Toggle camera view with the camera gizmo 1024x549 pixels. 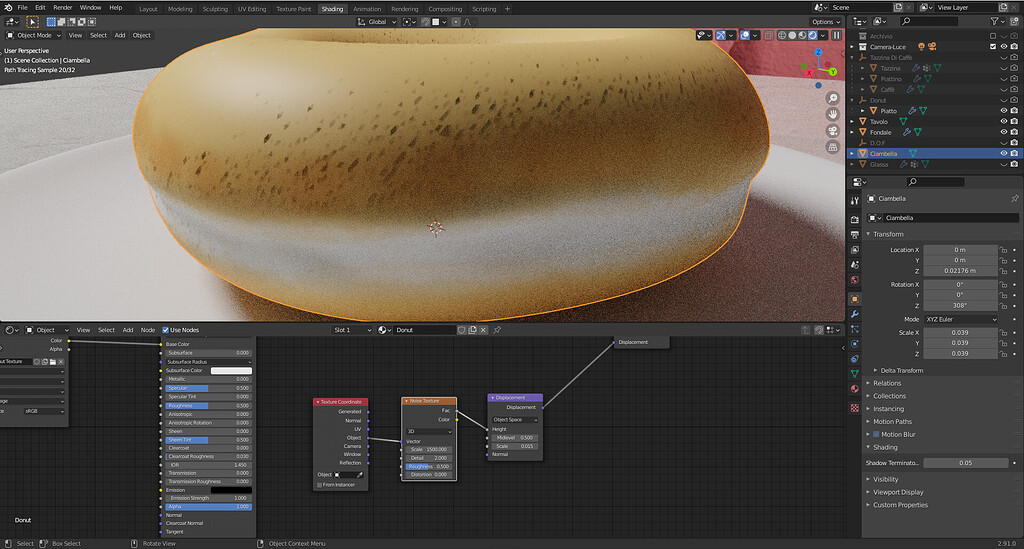[x=833, y=131]
